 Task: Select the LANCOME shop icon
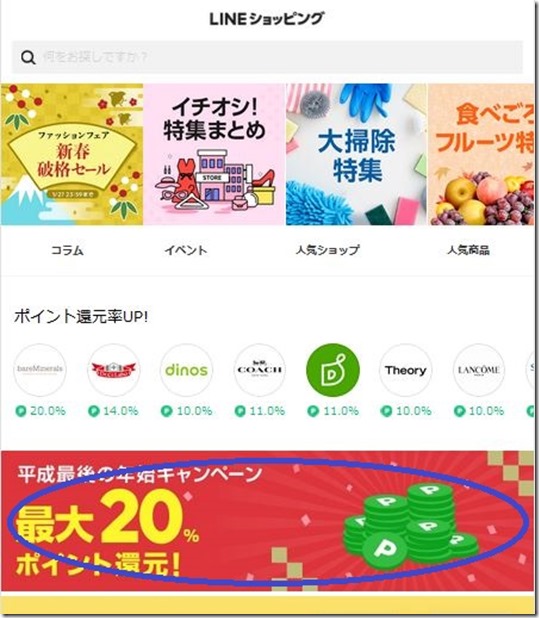click(479, 370)
